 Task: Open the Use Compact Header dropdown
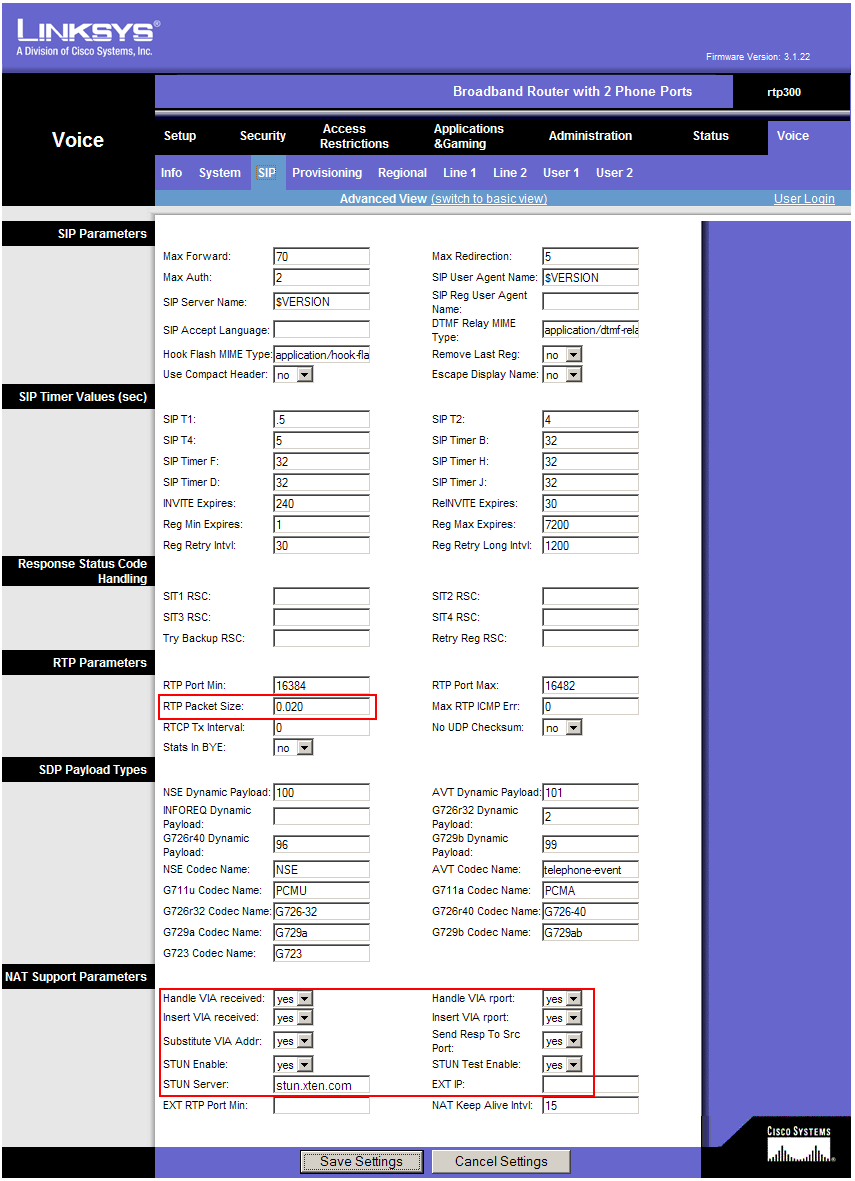pyautogui.click(x=293, y=374)
